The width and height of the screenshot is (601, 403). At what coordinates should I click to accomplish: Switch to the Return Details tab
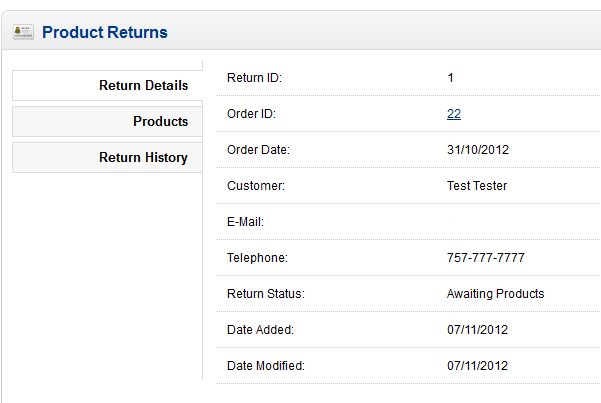[x=143, y=86]
